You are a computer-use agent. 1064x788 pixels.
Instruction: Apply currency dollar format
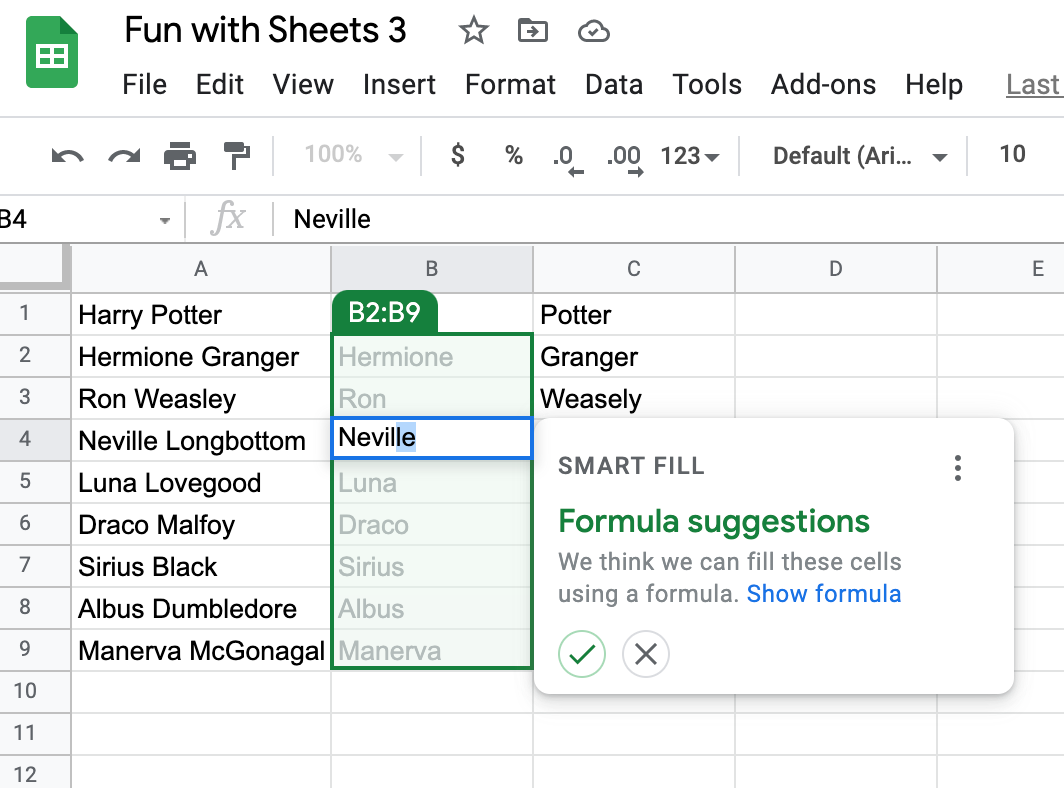[x=458, y=155]
